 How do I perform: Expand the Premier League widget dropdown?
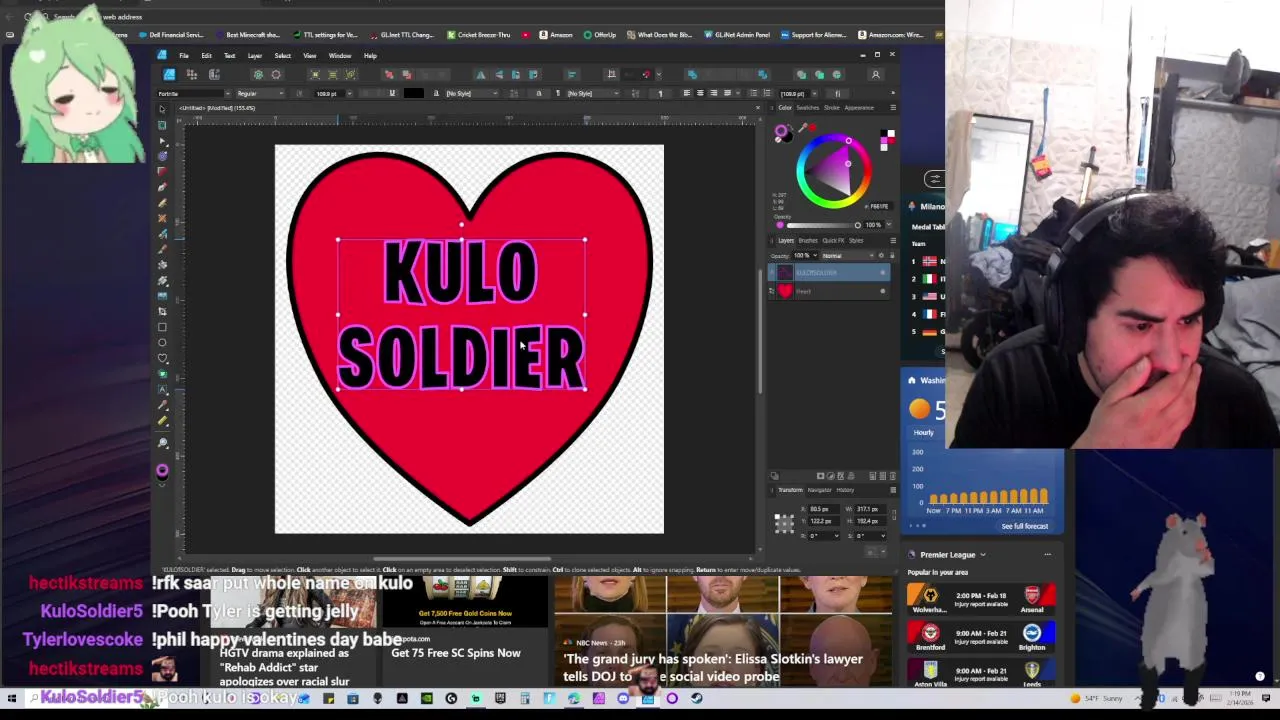point(982,554)
